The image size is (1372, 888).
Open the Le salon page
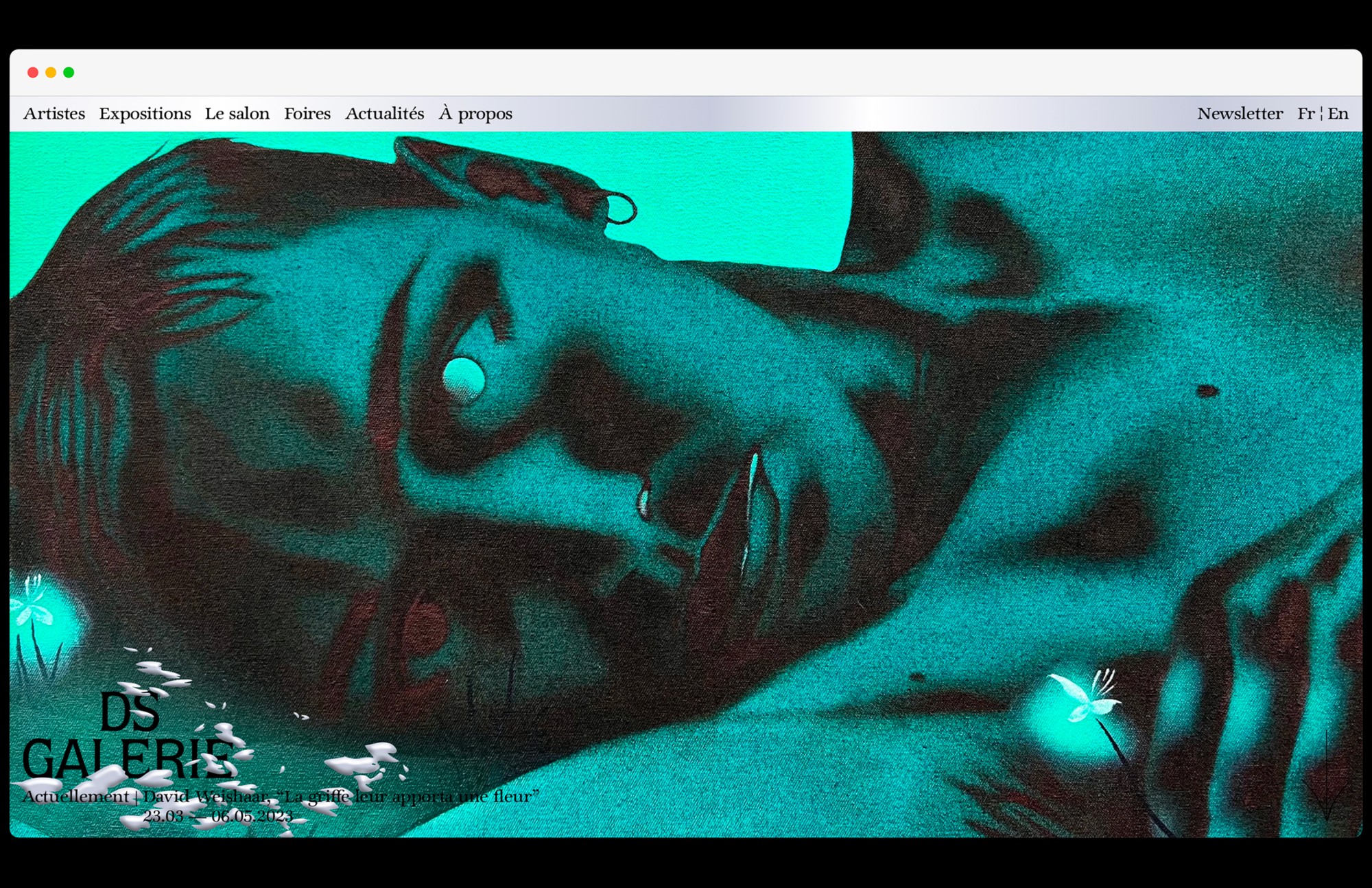237,114
